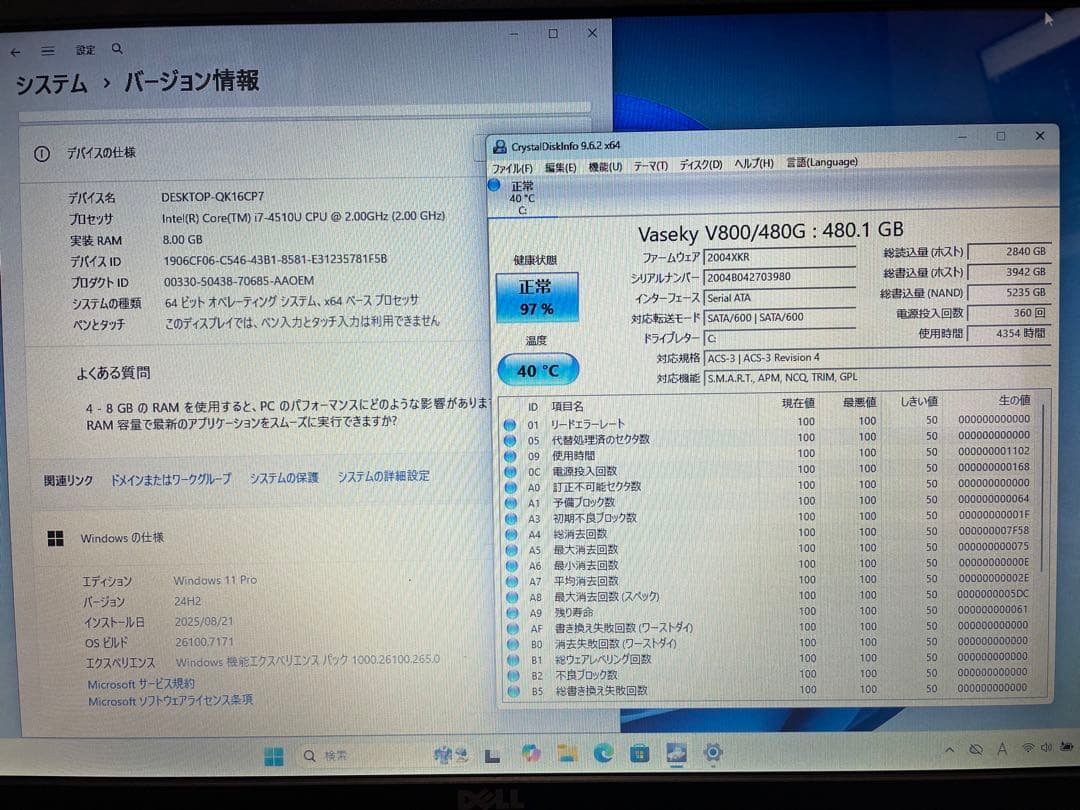Select the リードエラーレート attribute row
The image size is (1080, 810).
tap(769, 422)
